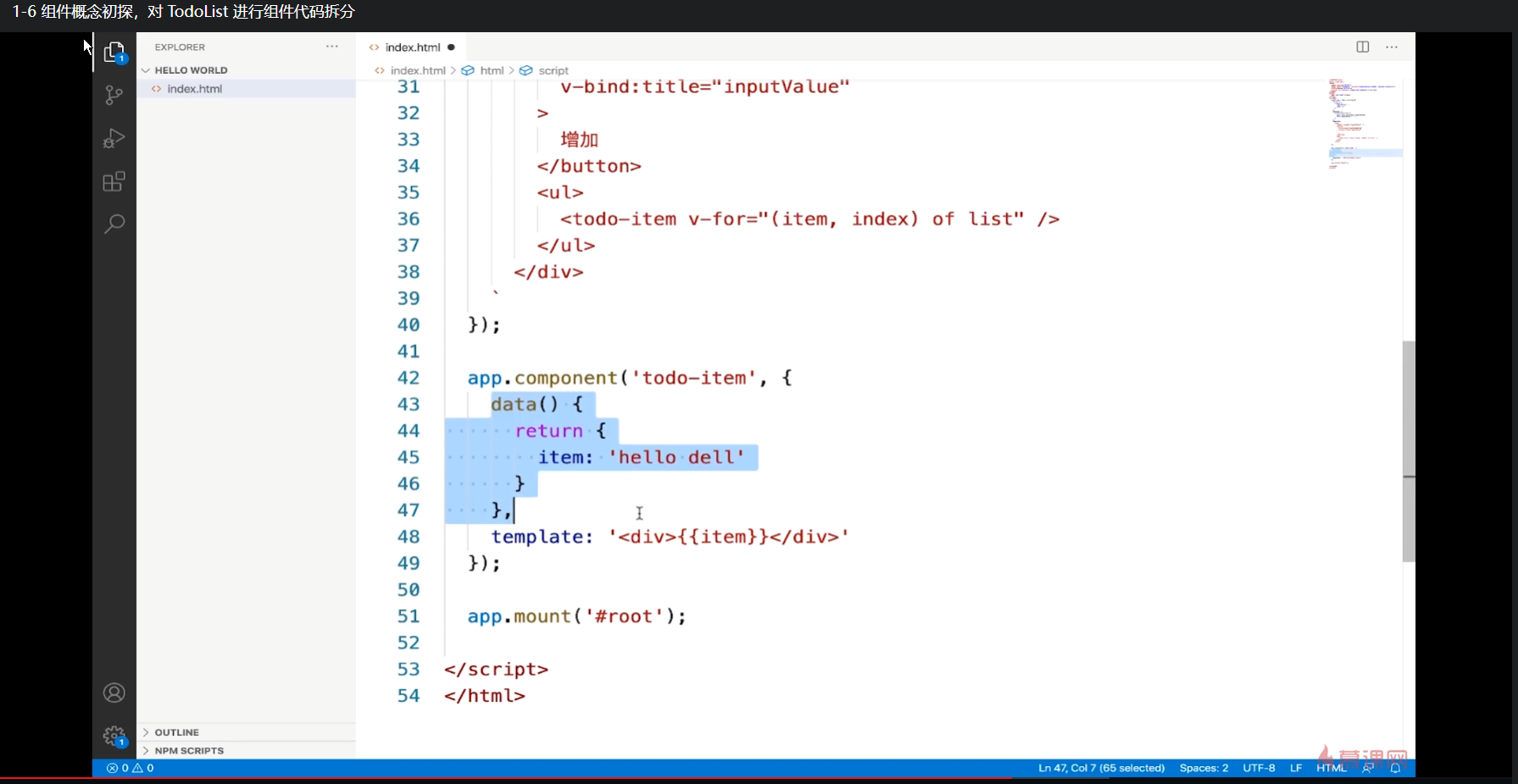Click the warnings count icon in the status bar

[x=137, y=768]
